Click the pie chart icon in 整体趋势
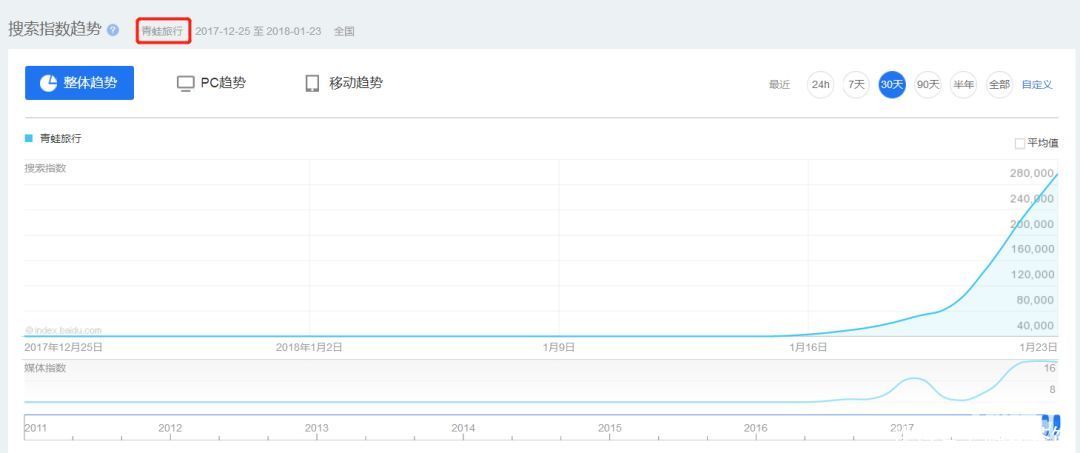1080x453 pixels. click(x=48, y=83)
